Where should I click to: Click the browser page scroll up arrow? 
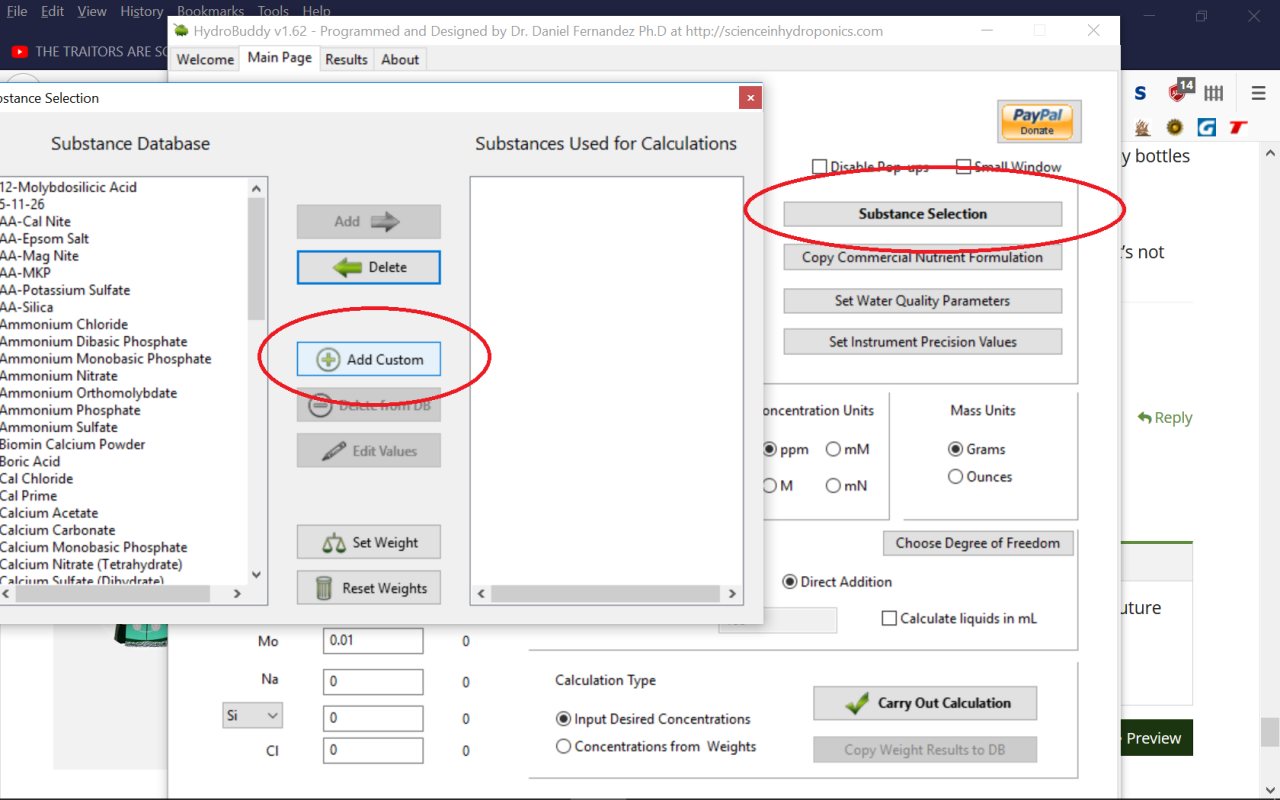1270,154
